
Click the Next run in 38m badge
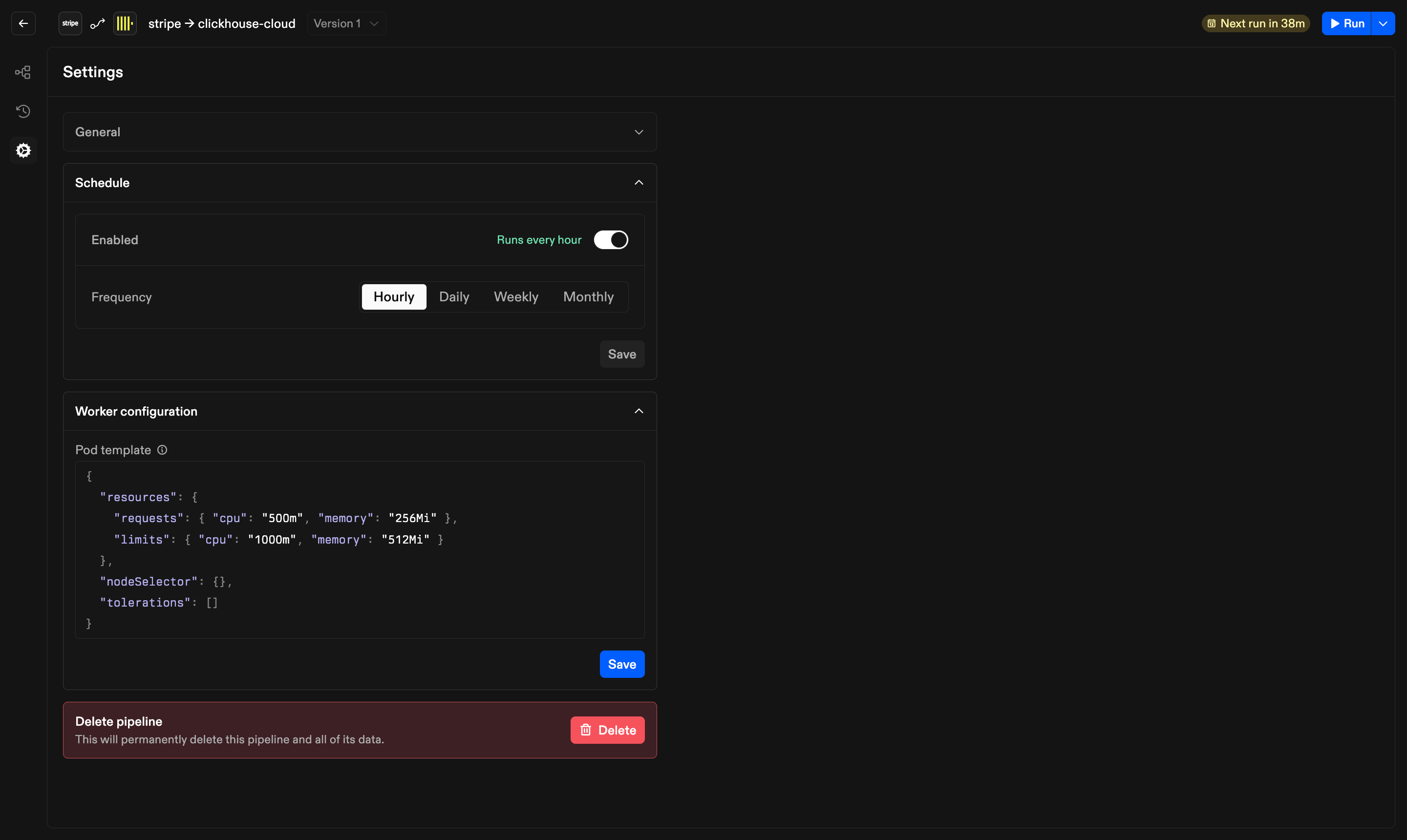1255,23
